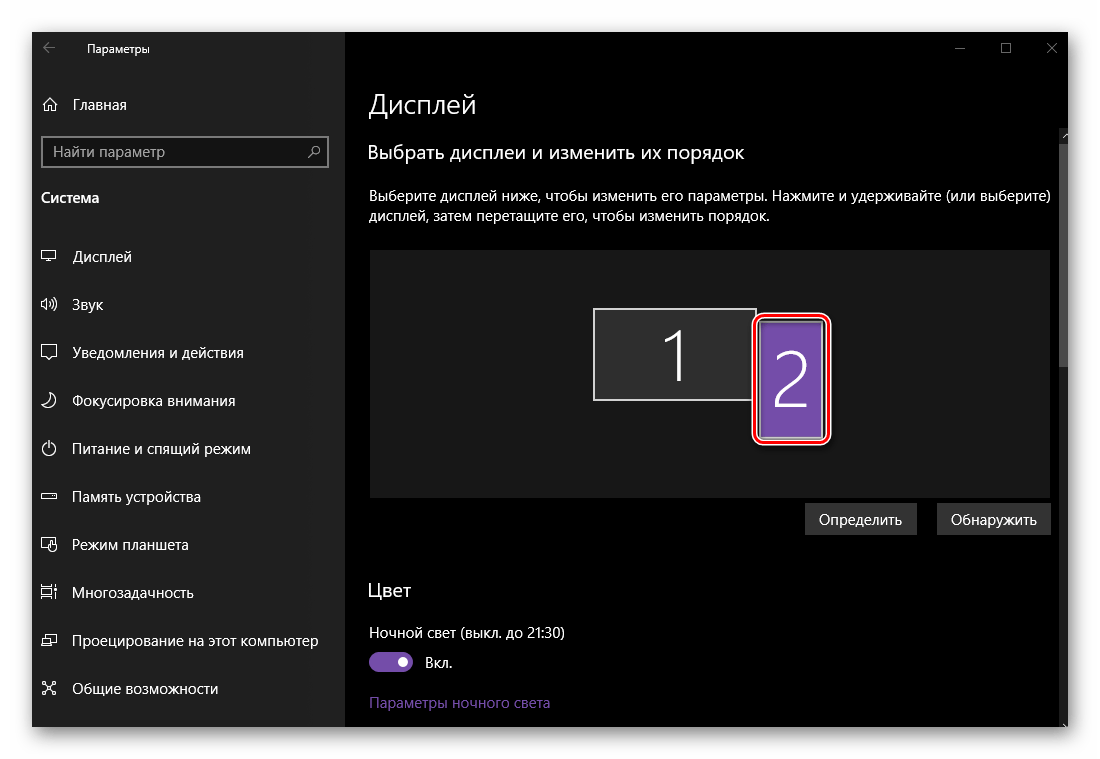Click the Tablet mode icon
1100x759 pixels.
click(48, 544)
